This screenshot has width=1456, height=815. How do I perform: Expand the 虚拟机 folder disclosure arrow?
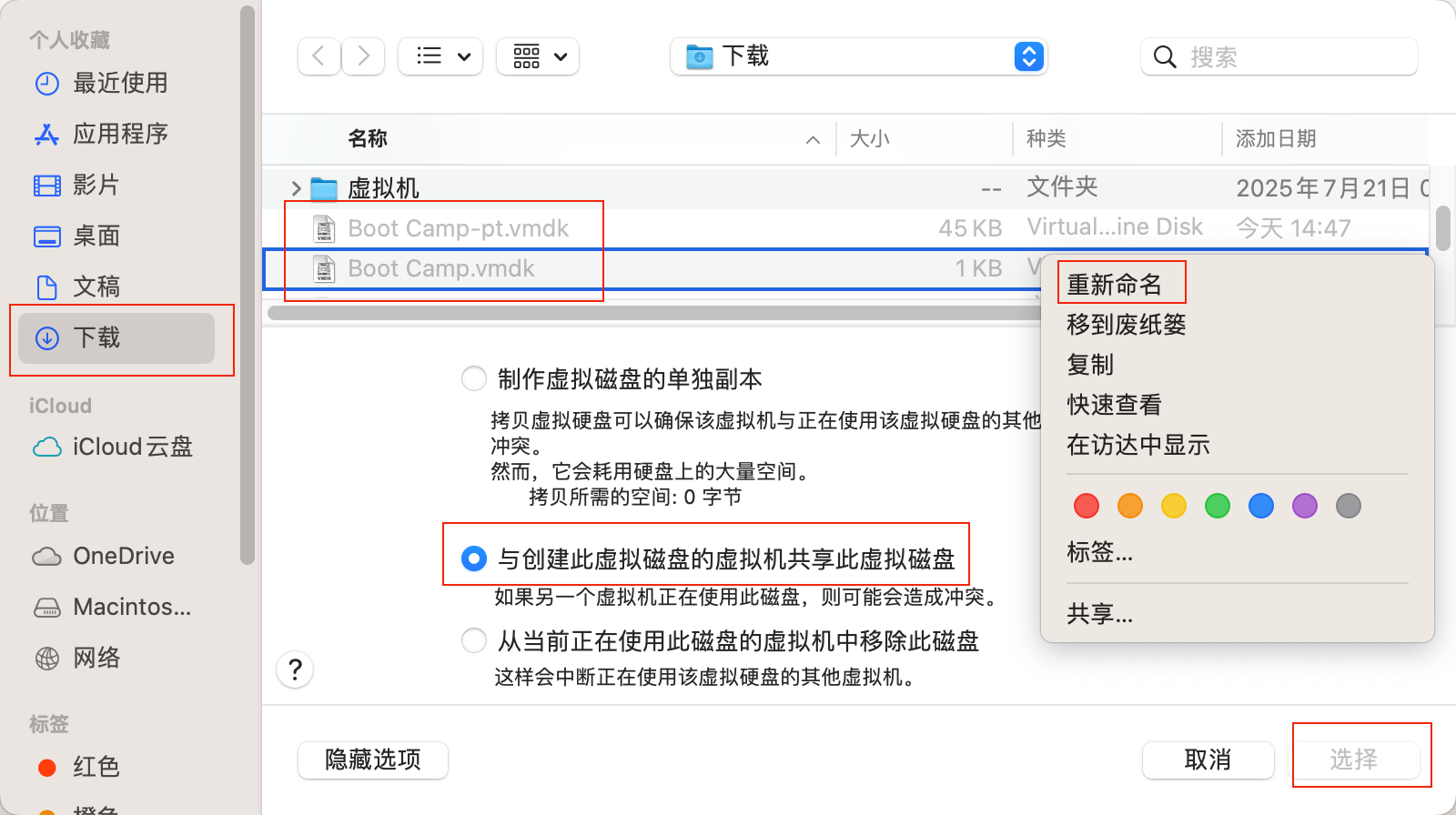[296, 188]
